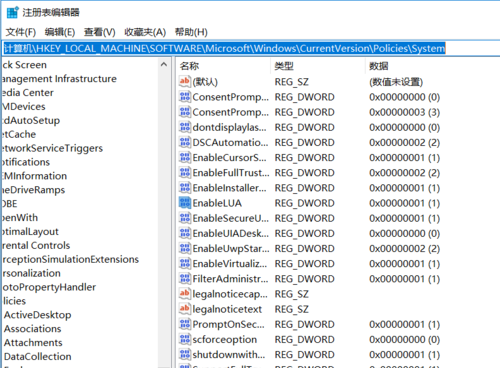Sort by the 类型 column header
Image resolution: width=500 pixels, height=368 pixels.
[284, 66]
